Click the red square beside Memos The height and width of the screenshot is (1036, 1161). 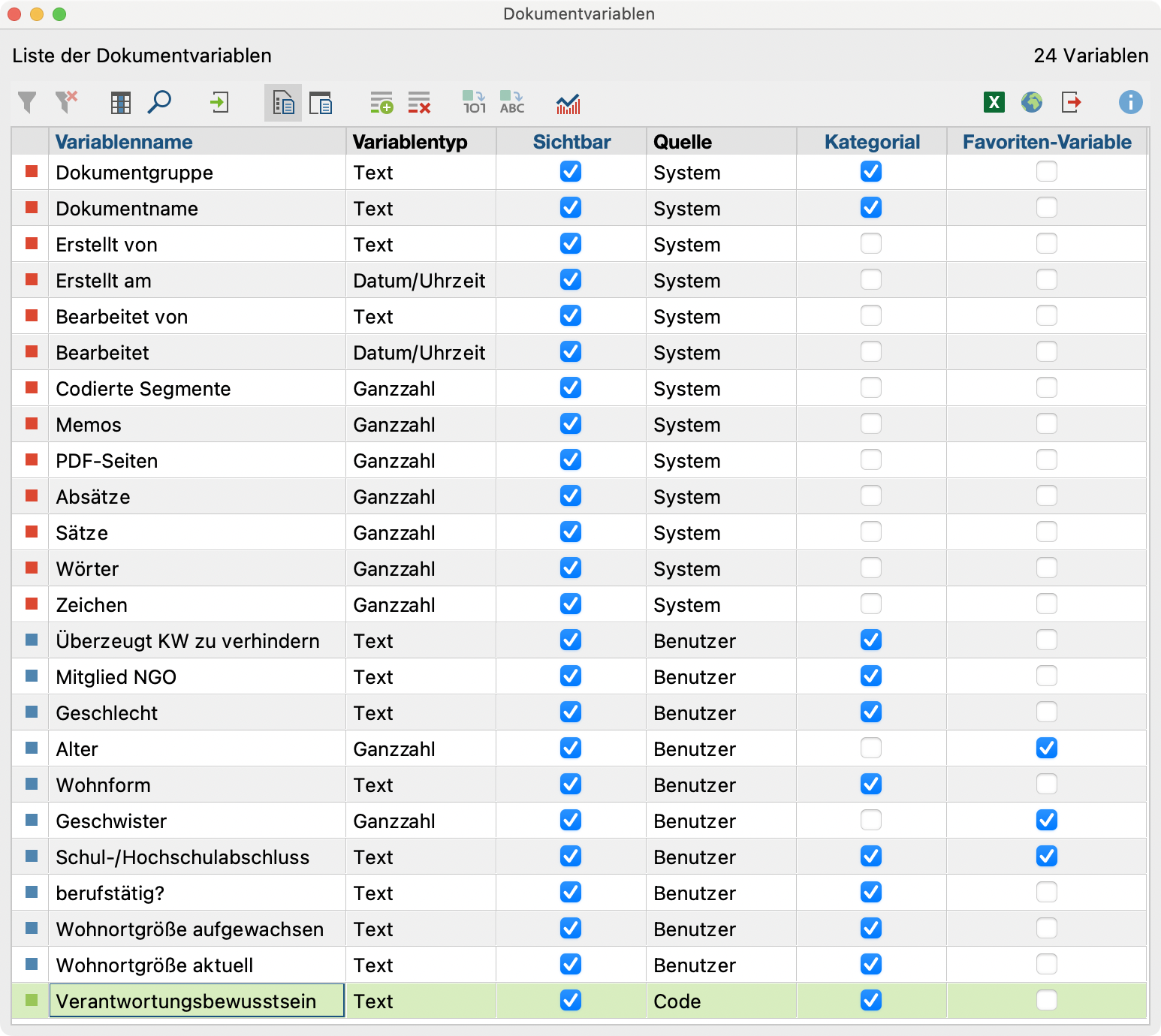click(x=32, y=424)
